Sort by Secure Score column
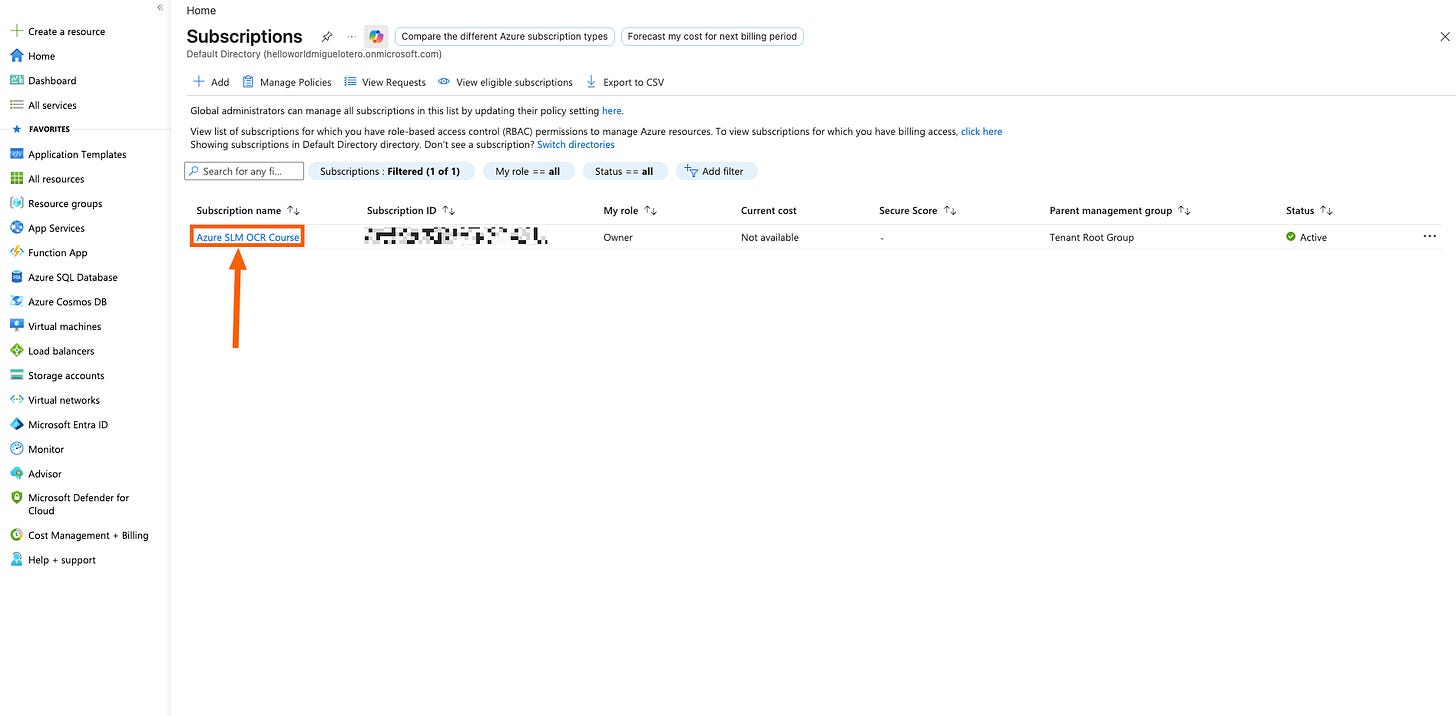The width and height of the screenshot is (1456, 716). 918,210
